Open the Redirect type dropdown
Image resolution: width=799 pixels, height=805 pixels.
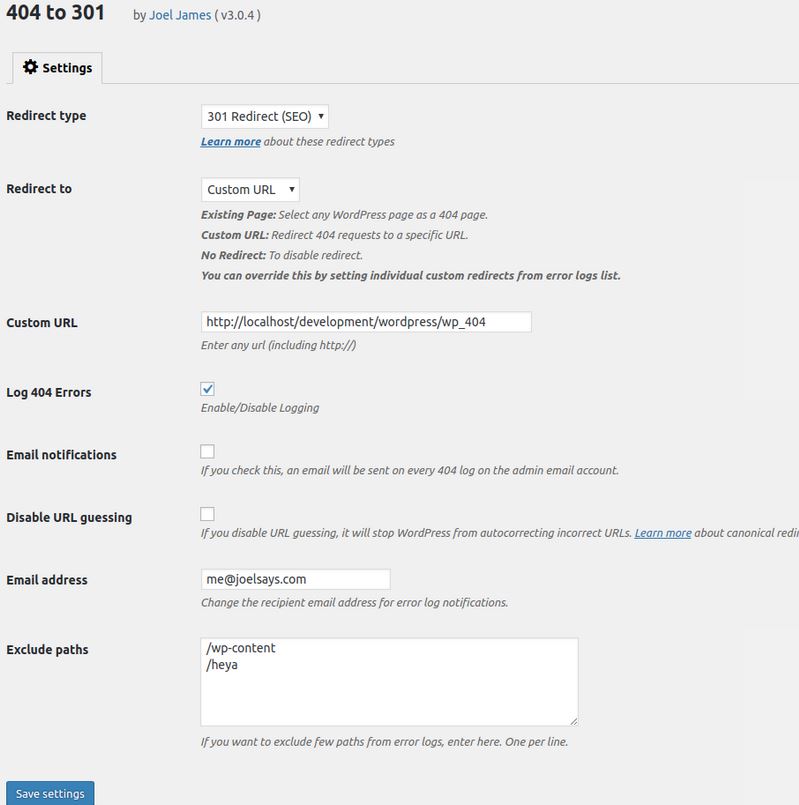point(264,117)
